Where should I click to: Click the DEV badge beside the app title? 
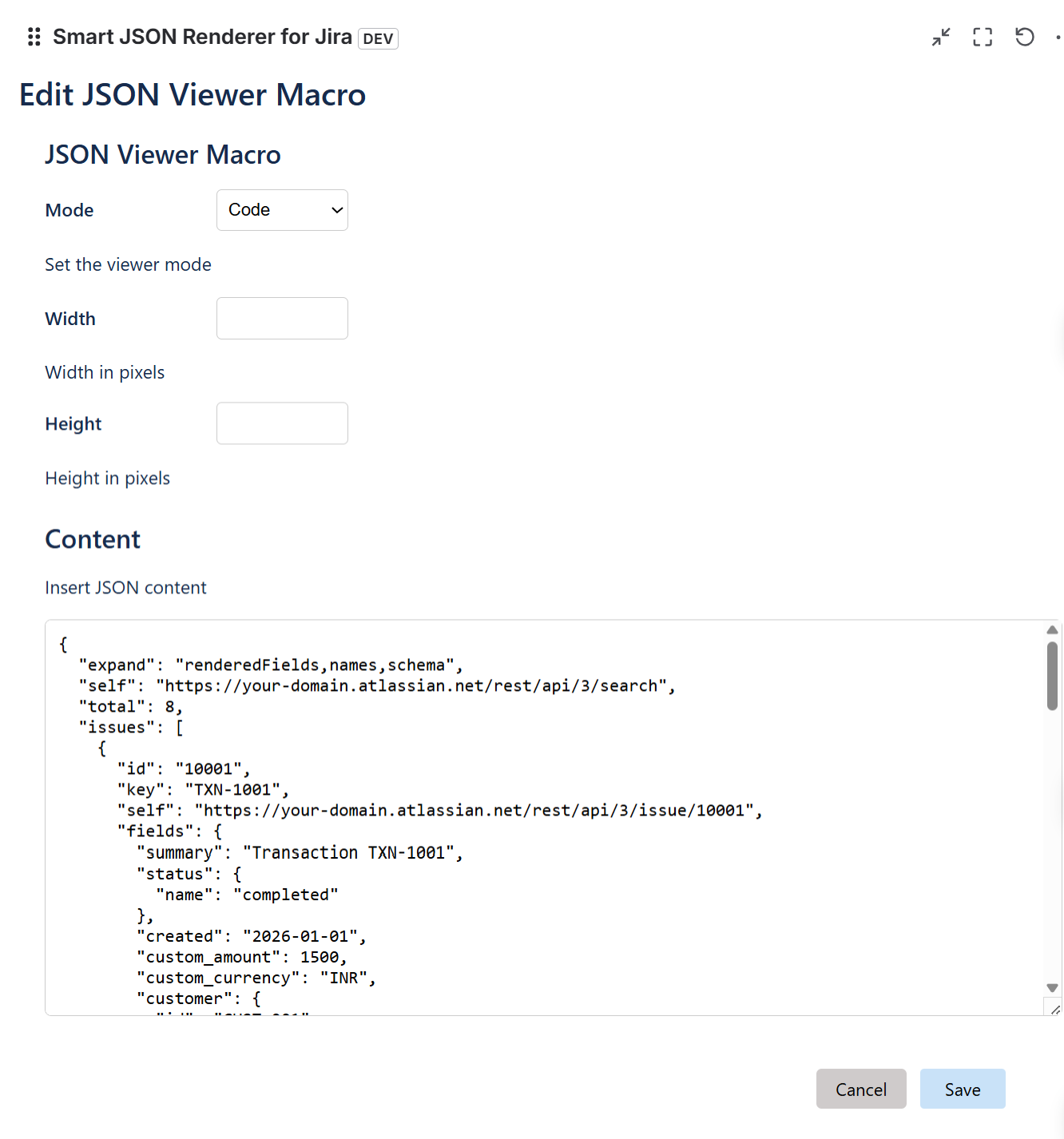pyautogui.click(x=378, y=38)
